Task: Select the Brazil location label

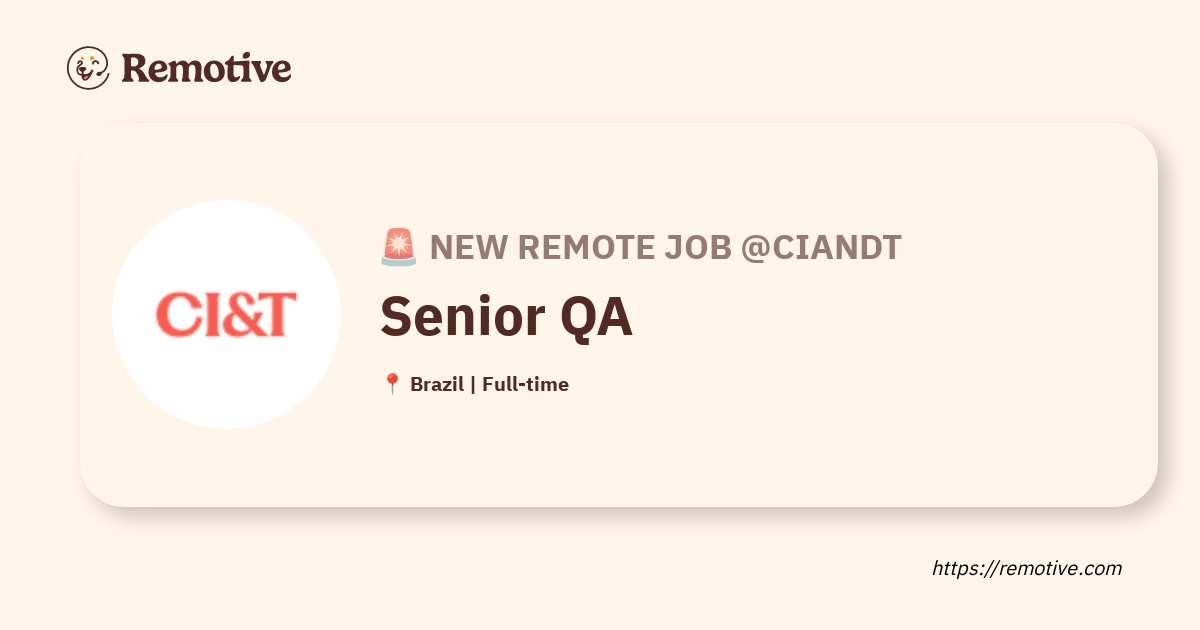Action: 437,384
